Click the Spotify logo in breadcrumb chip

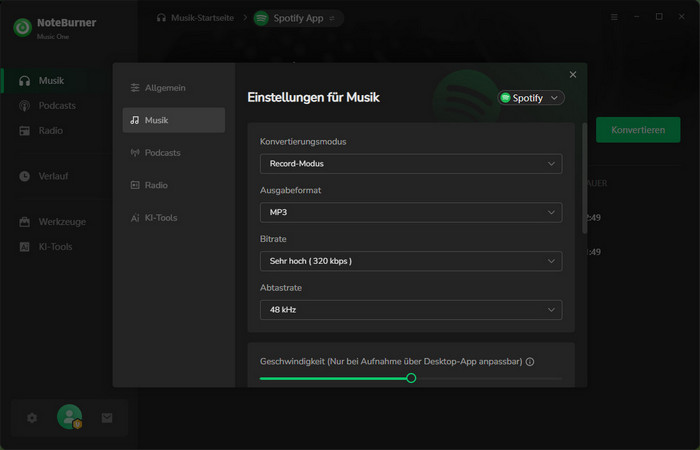pos(261,18)
